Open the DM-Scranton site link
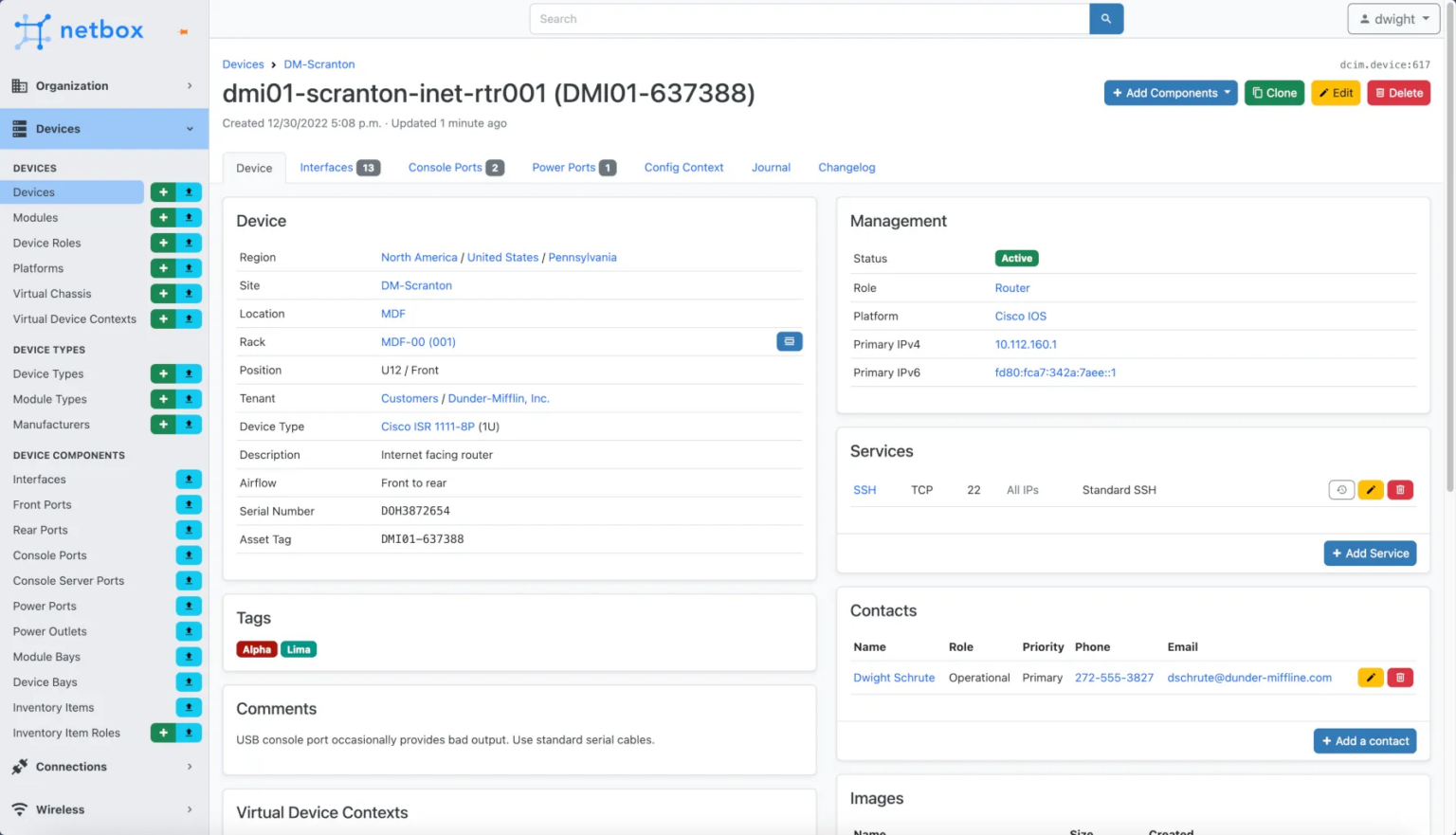The height and width of the screenshot is (835, 1456). [416, 285]
